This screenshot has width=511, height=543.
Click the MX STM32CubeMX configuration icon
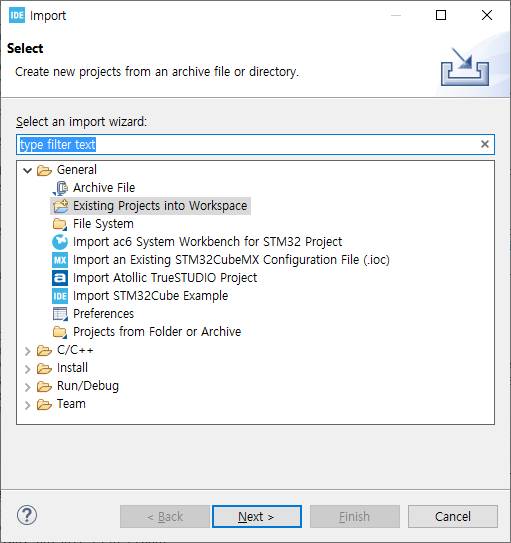point(60,260)
